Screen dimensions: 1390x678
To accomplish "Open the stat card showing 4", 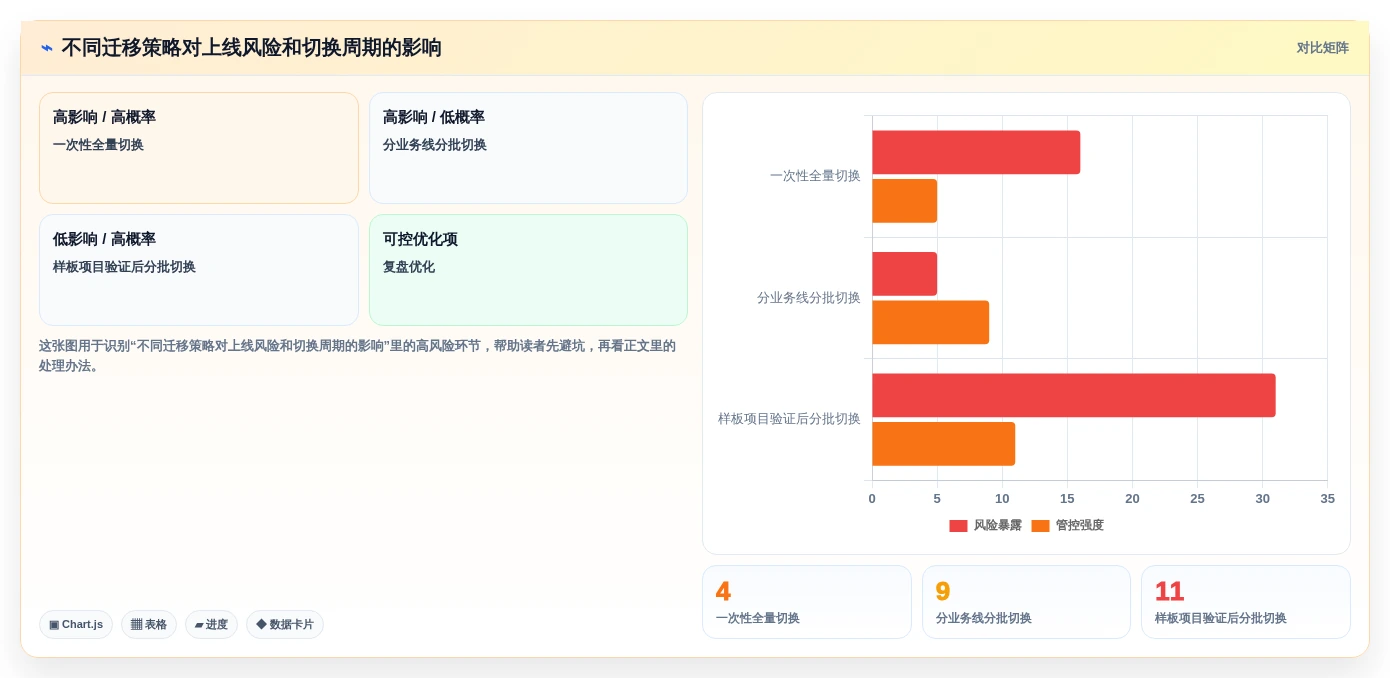I will (x=807, y=602).
